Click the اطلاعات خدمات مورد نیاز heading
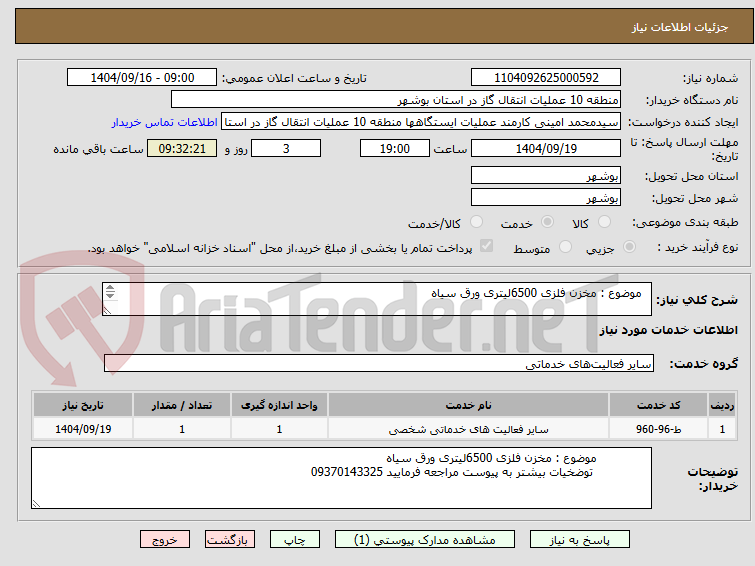Screen dimensions: 755x566 (668, 330)
